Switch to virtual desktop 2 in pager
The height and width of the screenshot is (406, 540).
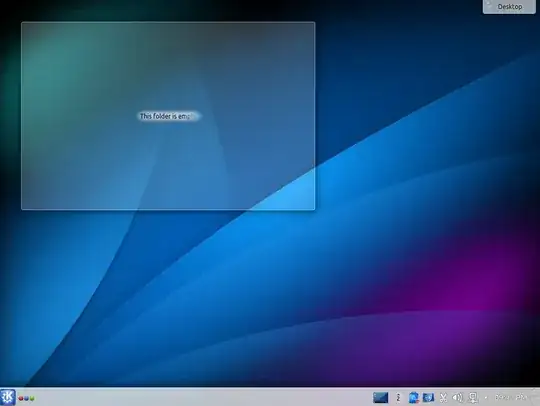[398, 398]
